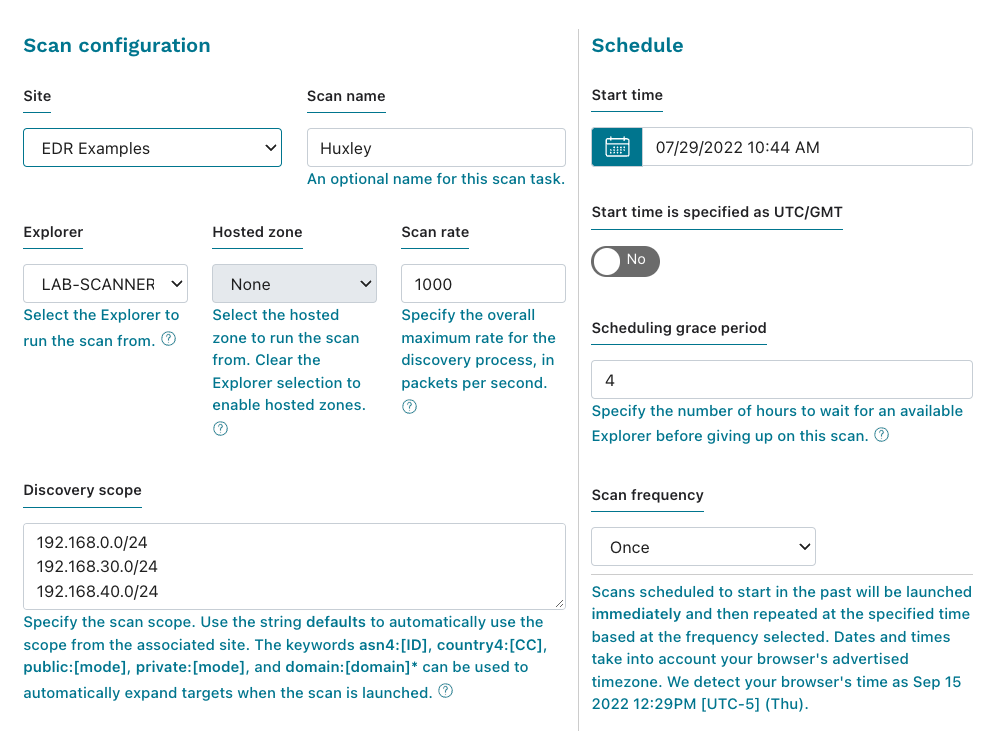993x731 pixels.
Task: Open the Site dropdown showing EDR Examples
Action: [152, 147]
